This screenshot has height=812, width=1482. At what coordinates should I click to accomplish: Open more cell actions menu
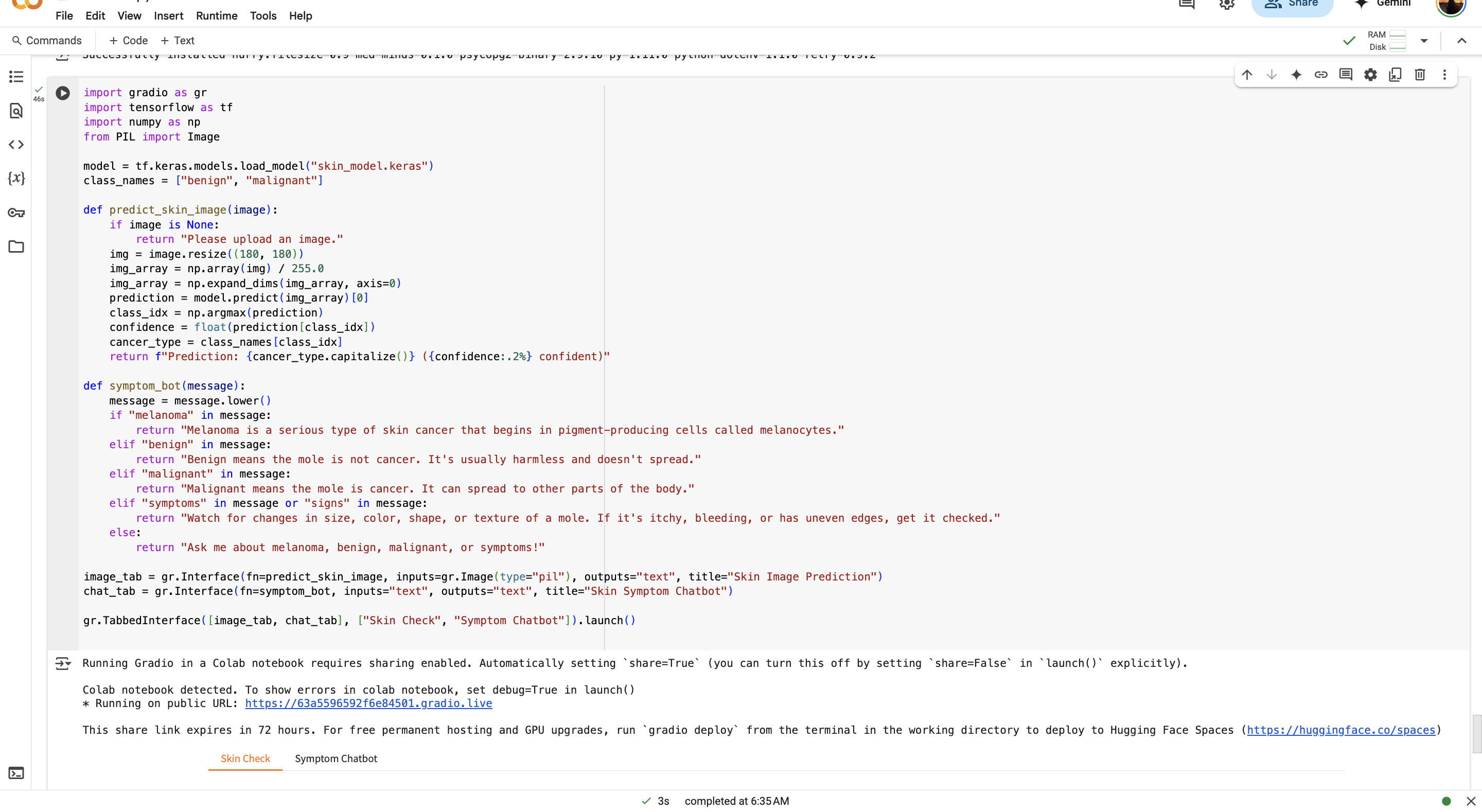click(1444, 75)
